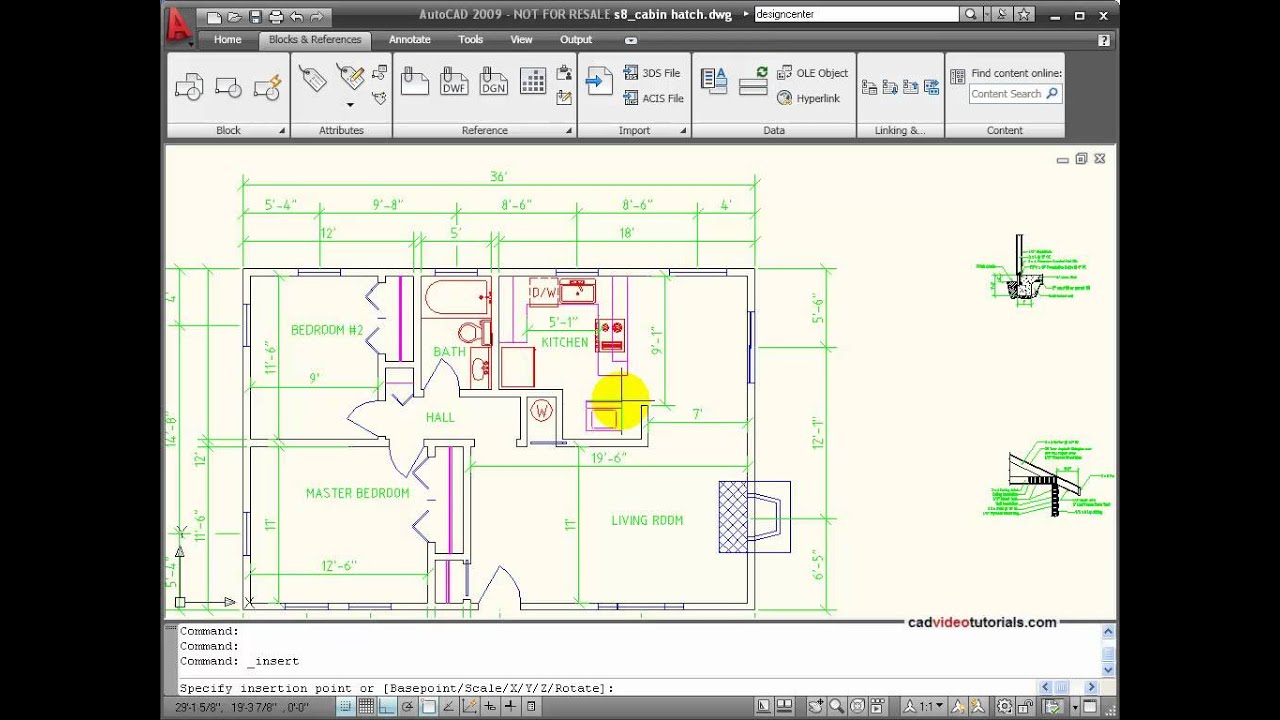Switch to the Annotate ribbon tab
The width and height of the screenshot is (1280, 720).
410,40
